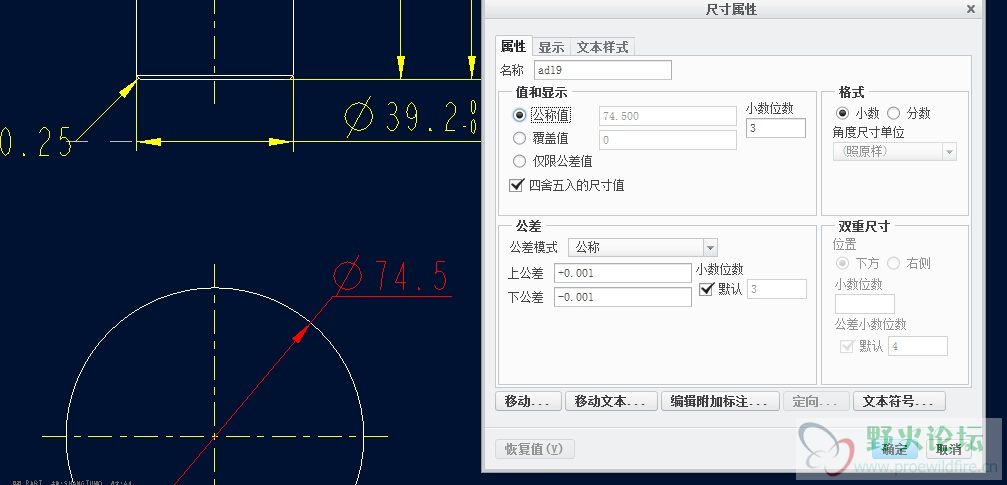Screen dimensions: 1007x485
Task: Choose the 小数 format radio button
Action: tap(843, 113)
